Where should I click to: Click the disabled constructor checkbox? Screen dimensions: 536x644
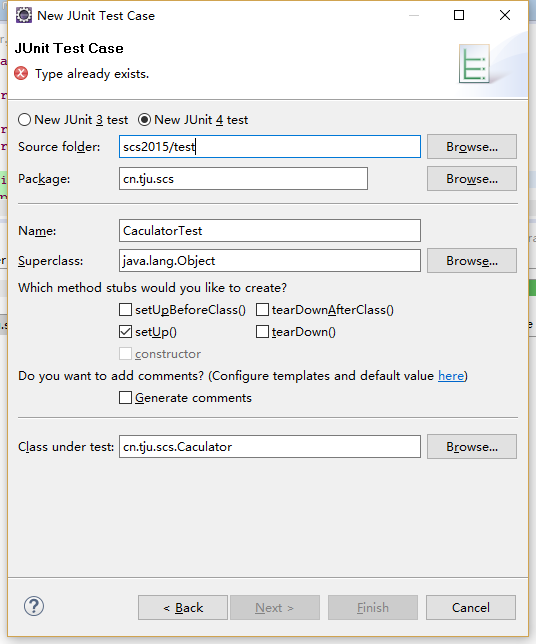[125, 354]
